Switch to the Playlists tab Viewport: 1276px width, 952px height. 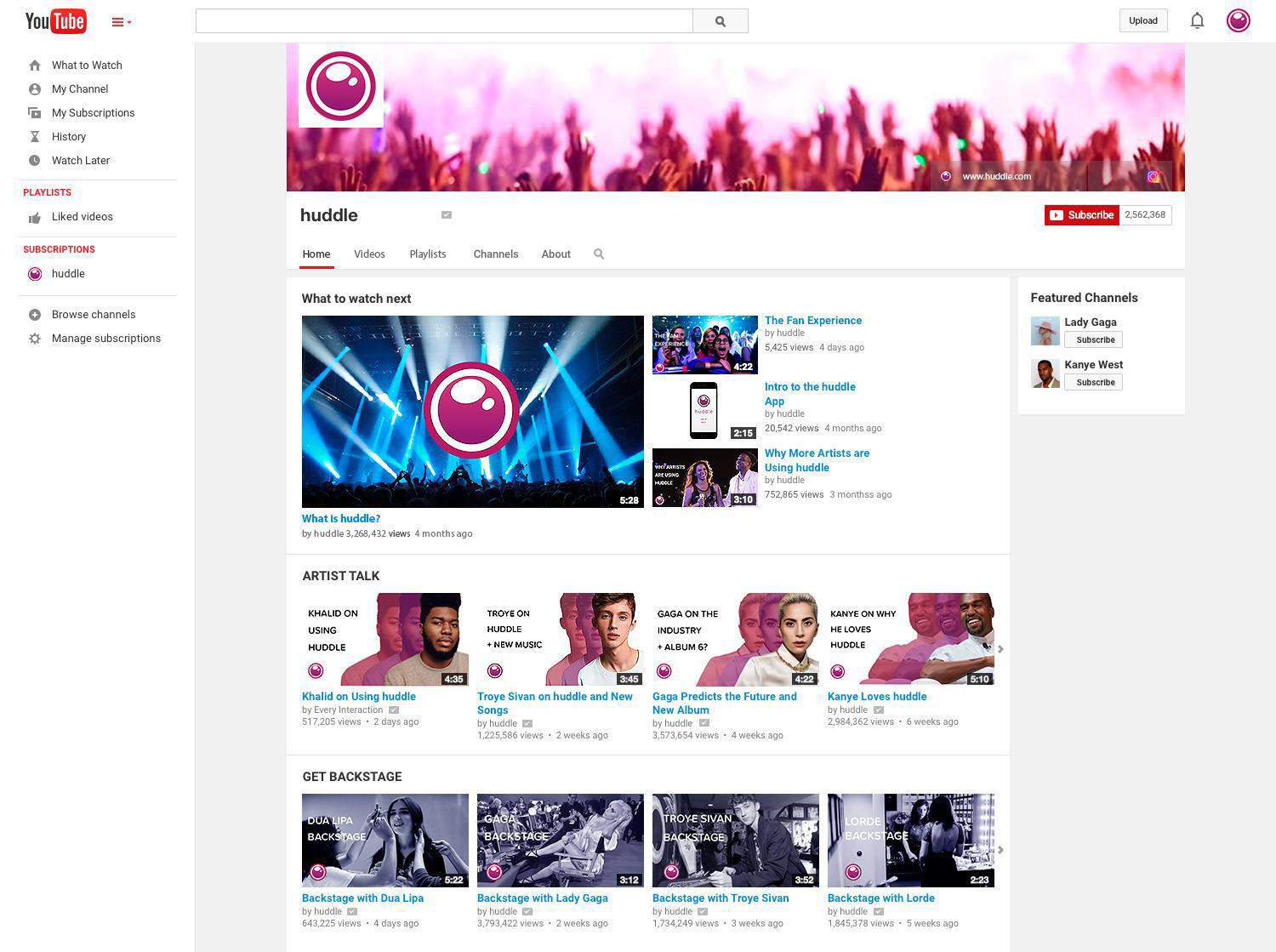tap(428, 254)
